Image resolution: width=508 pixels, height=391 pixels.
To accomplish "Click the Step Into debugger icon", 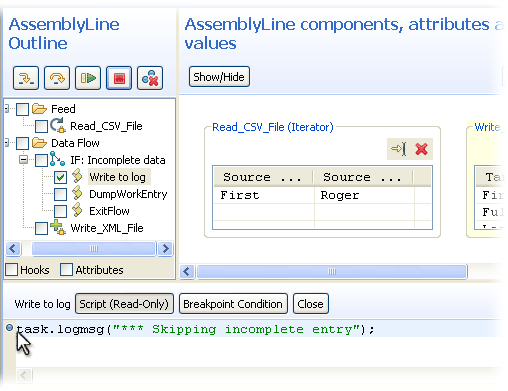I will 26,78.
